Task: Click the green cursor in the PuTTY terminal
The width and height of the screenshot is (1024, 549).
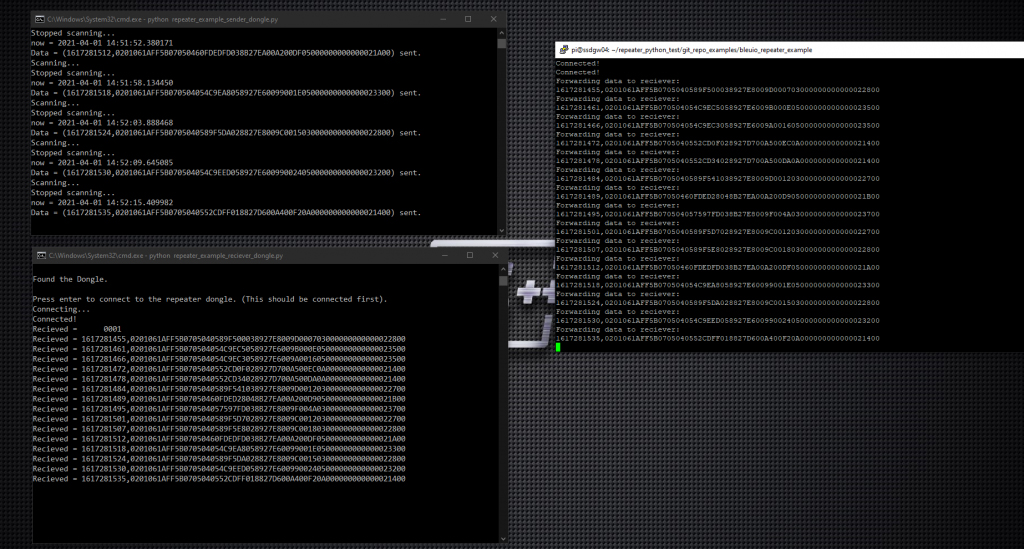Action: click(x=559, y=347)
